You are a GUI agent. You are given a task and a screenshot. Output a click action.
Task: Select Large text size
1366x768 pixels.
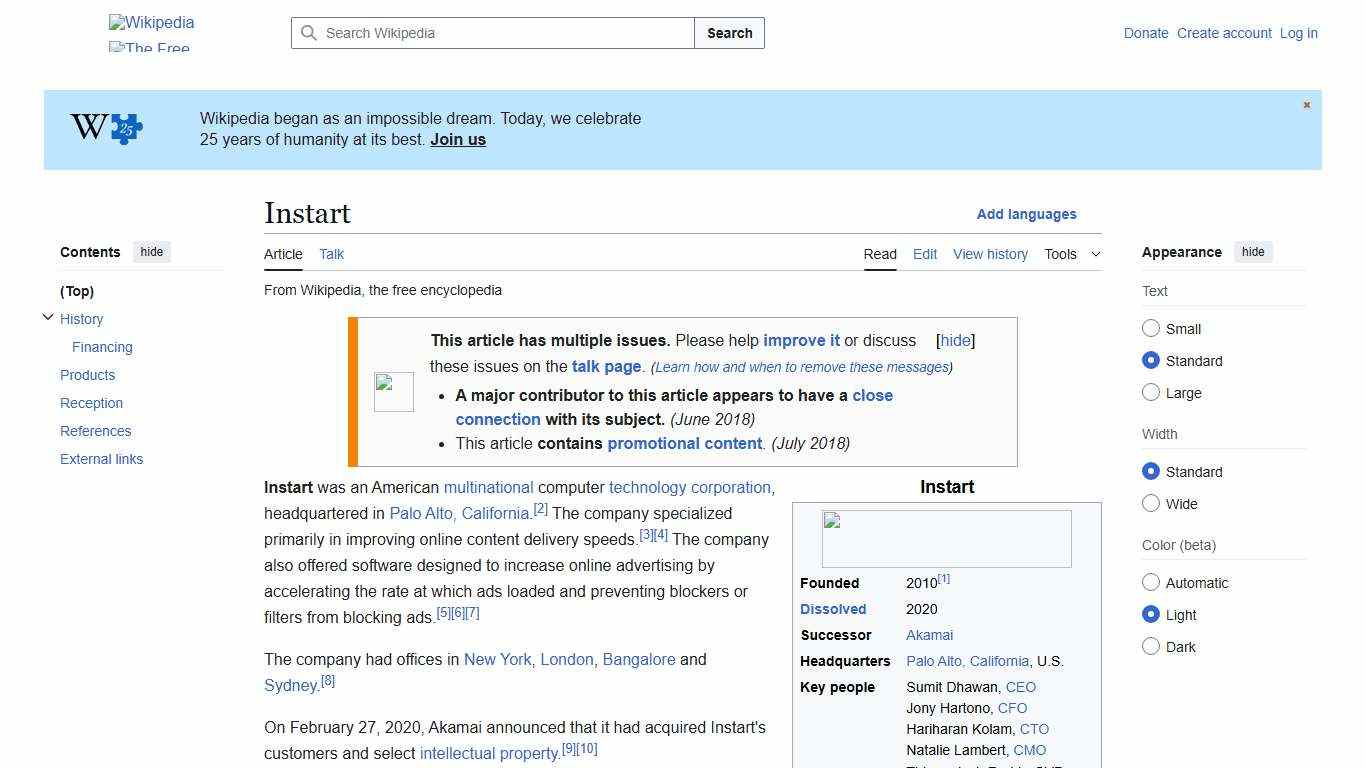coord(1151,392)
